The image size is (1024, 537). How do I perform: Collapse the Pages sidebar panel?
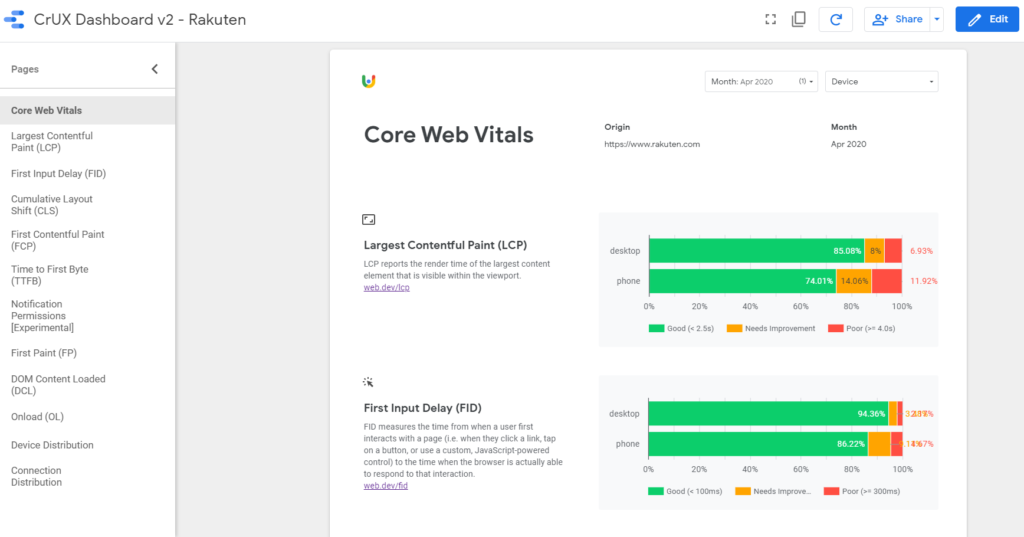click(155, 69)
